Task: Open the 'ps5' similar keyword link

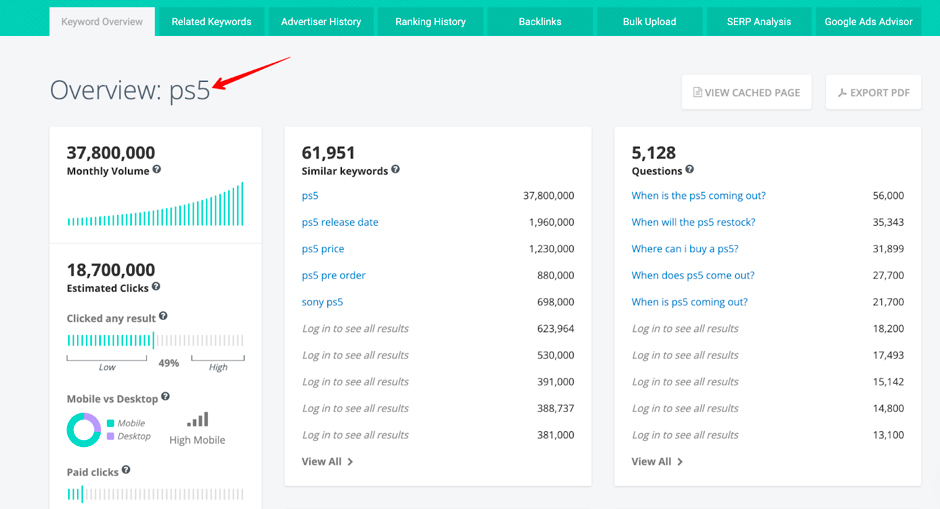Action: [310, 195]
